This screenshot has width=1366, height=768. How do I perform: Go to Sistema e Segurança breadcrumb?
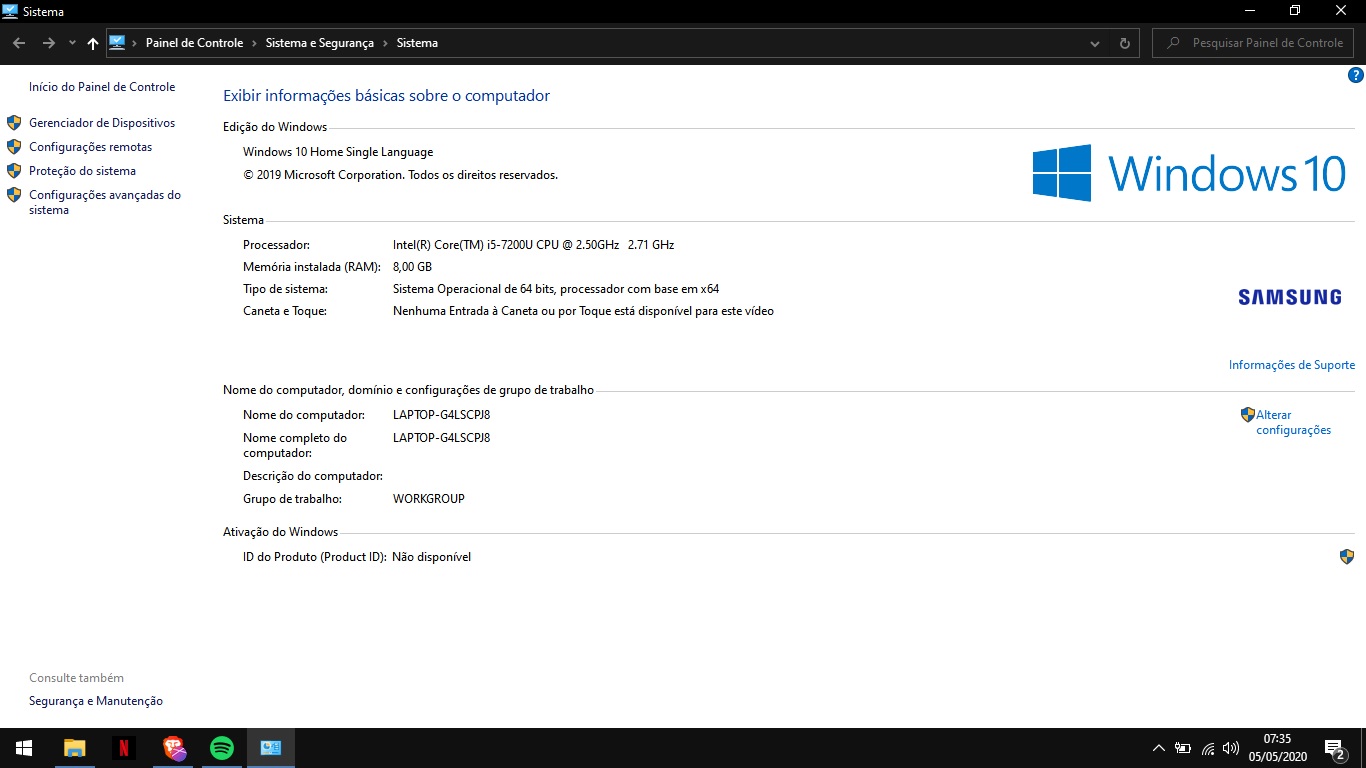point(319,43)
